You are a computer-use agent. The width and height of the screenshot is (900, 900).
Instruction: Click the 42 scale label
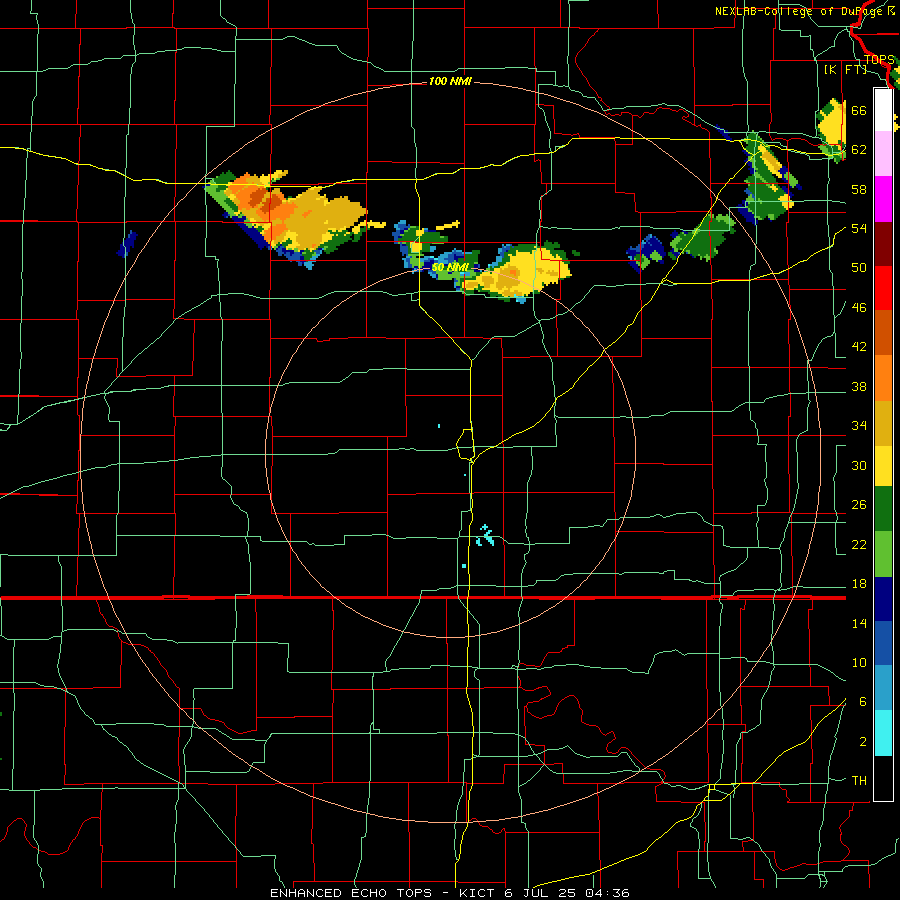pos(859,347)
